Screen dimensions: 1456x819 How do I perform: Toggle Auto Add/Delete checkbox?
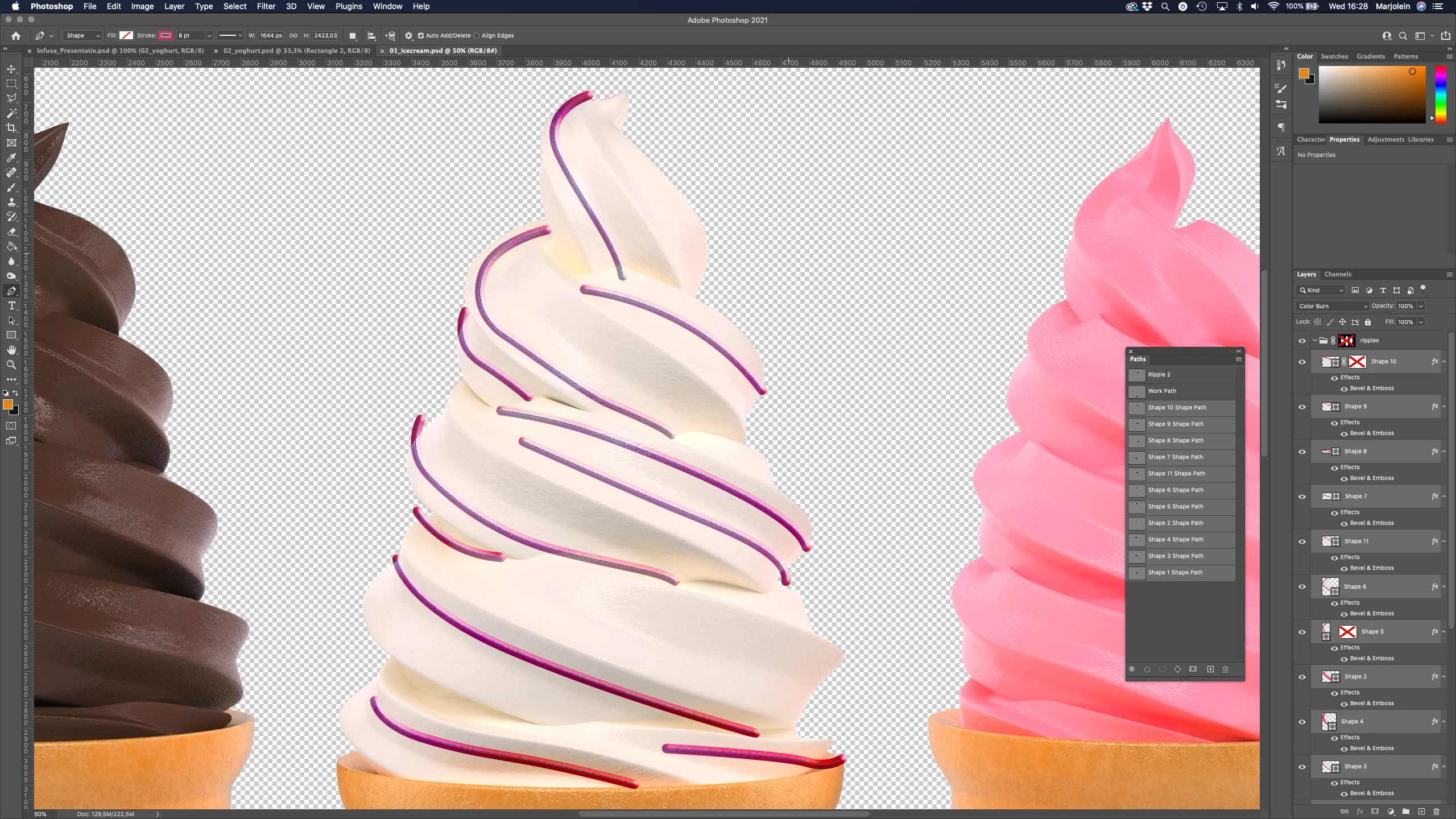point(421,36)
